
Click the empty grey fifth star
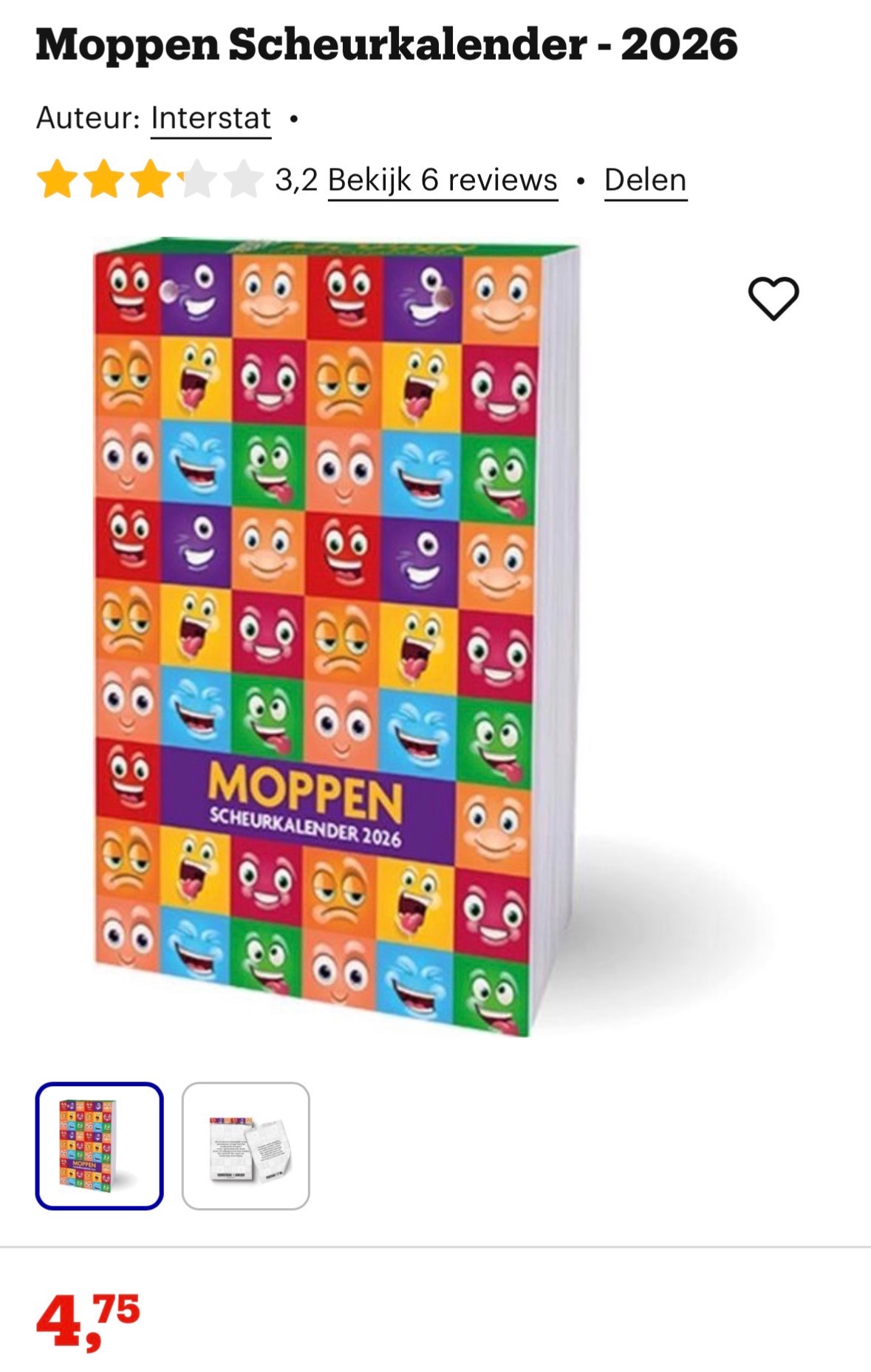point(243,180)
